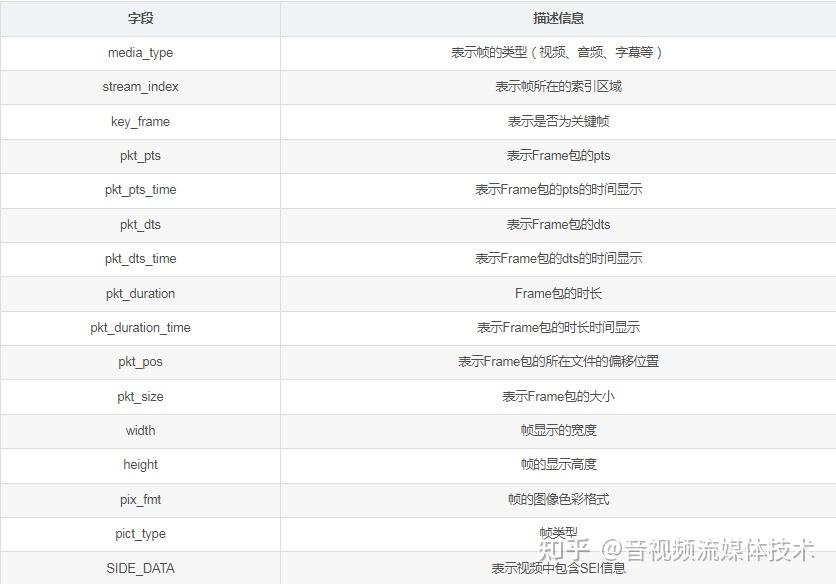Select the pkt_pts field cell
Screen dimensions: 836x584
140,156
